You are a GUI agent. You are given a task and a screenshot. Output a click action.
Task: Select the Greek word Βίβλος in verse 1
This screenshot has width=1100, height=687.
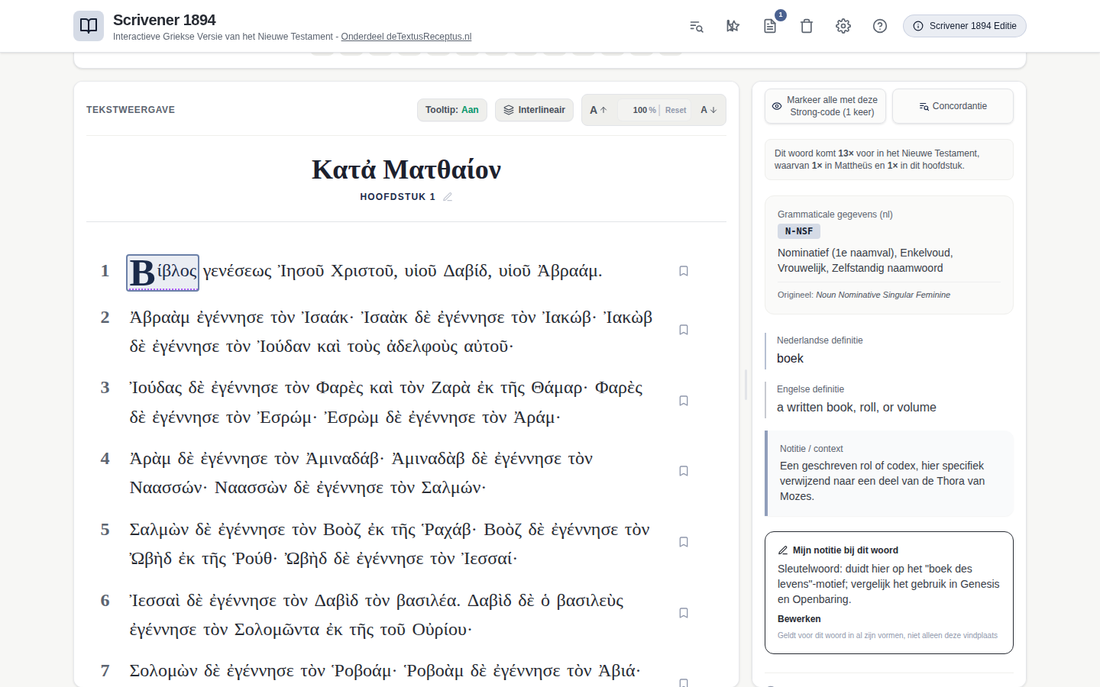point(163,272)
